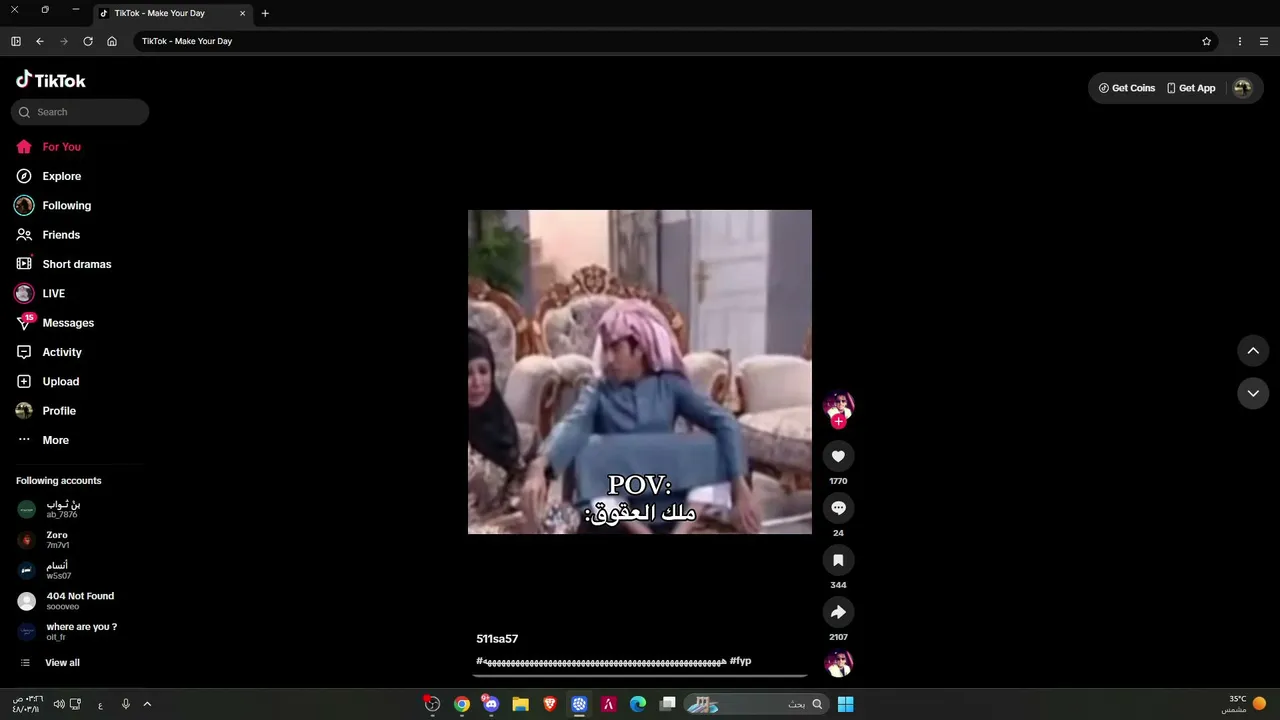This screenshot has width=1280, height=720.
Task: Click the TikTok search field
Action: (x=80, y=112)
